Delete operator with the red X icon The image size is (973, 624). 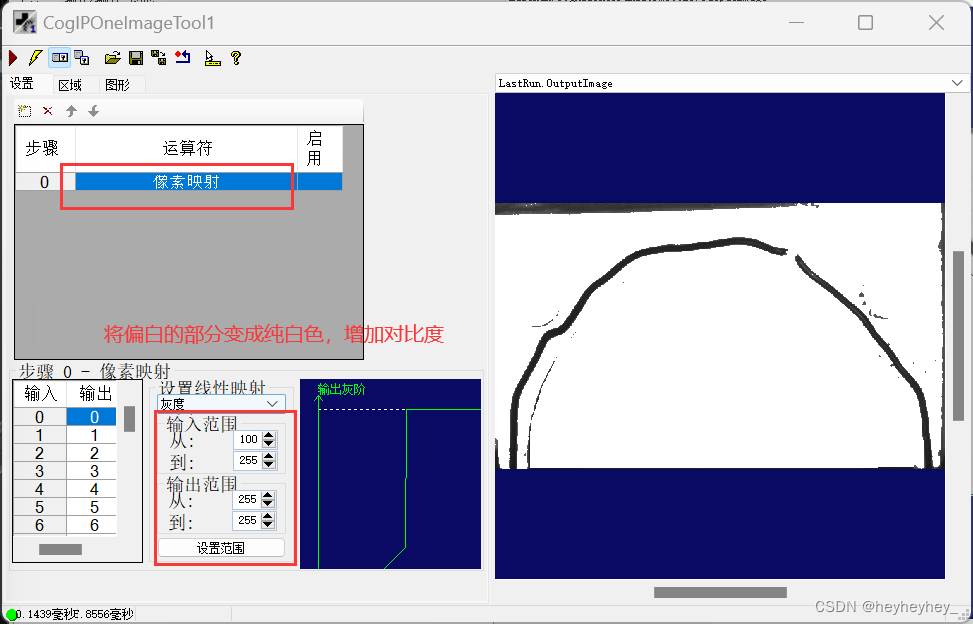47,110
